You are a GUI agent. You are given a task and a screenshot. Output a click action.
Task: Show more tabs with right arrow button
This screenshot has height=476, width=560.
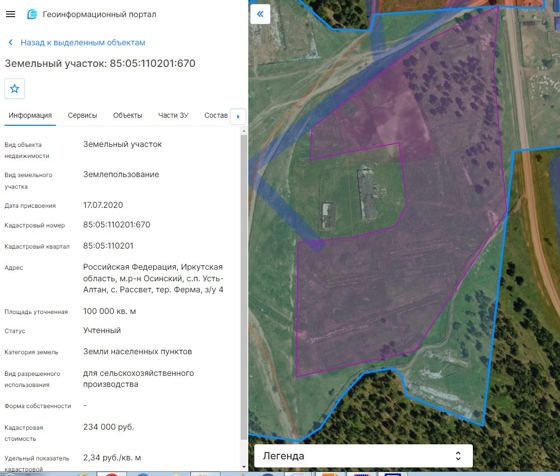pos(238,116)
